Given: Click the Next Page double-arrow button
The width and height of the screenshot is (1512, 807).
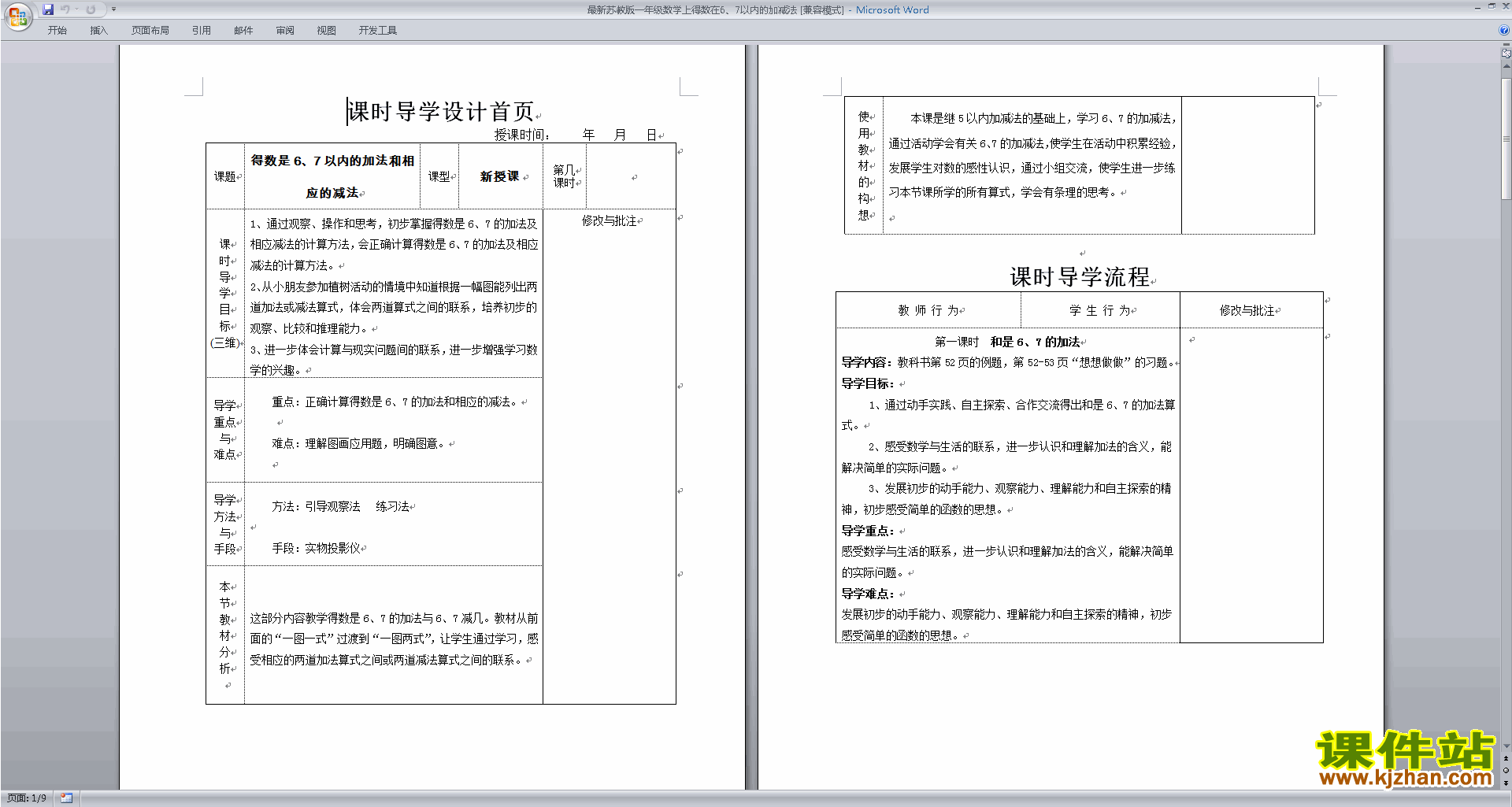Looking at the screenshot, I should 1506,783.
